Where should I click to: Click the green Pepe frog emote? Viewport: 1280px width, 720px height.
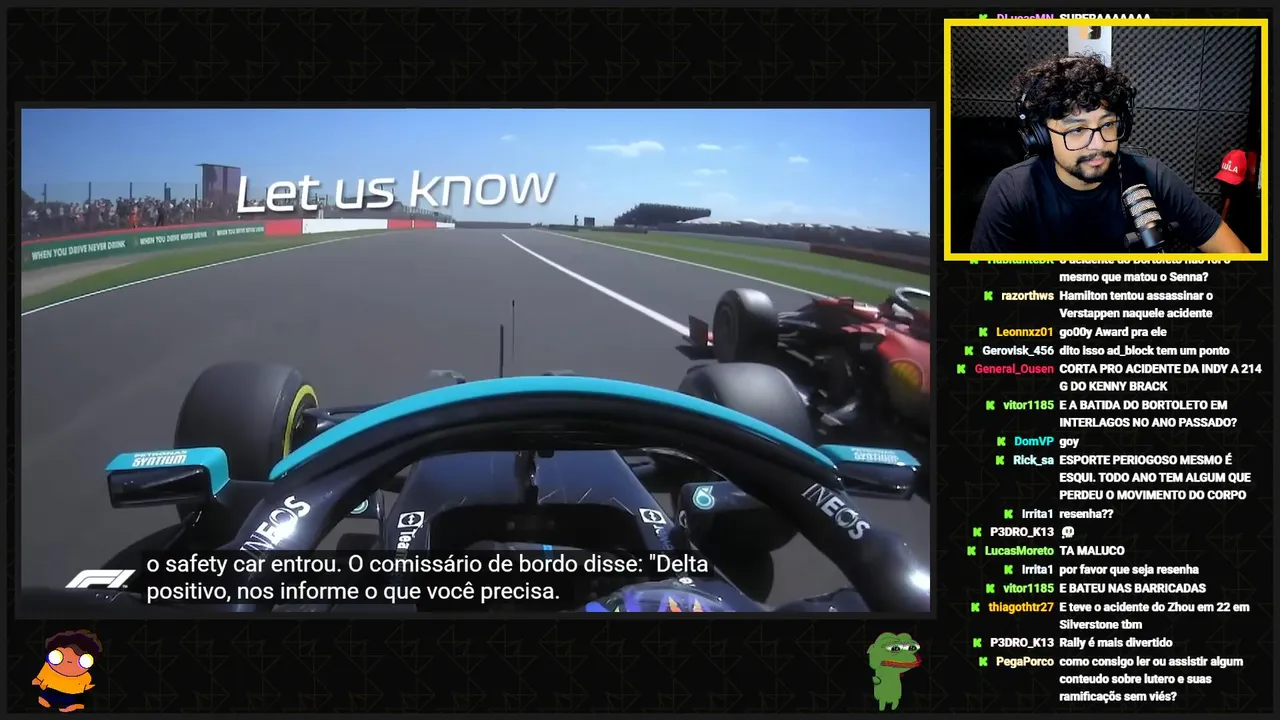point(893,670)
